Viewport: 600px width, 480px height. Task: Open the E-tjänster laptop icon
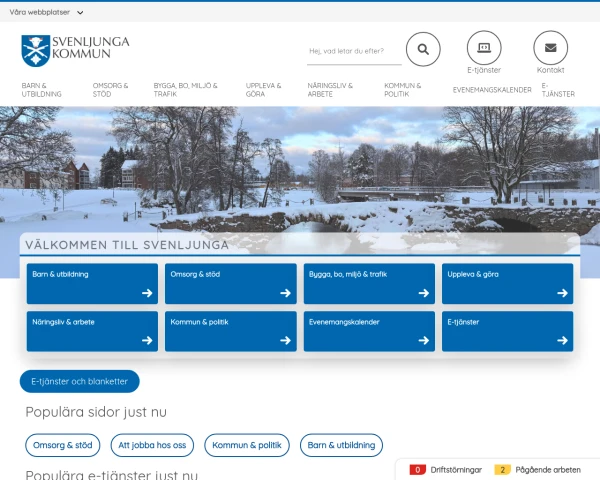click(x=484, y=48)
